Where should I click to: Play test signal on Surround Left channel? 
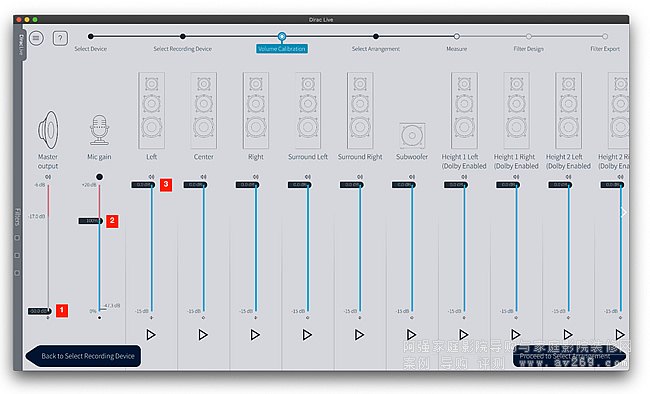click(307, 335)
